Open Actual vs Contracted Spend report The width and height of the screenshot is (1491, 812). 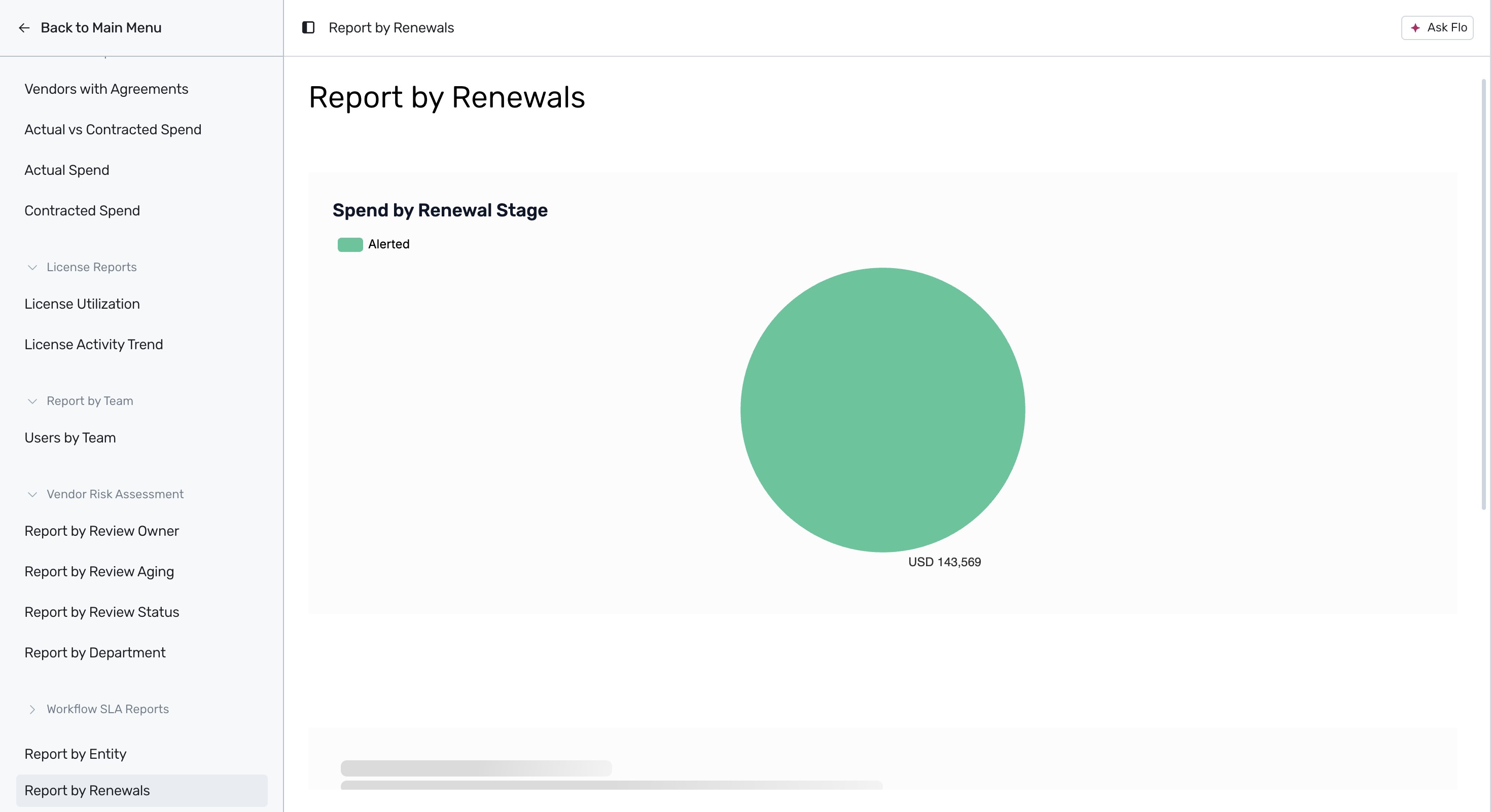[113, 130]
